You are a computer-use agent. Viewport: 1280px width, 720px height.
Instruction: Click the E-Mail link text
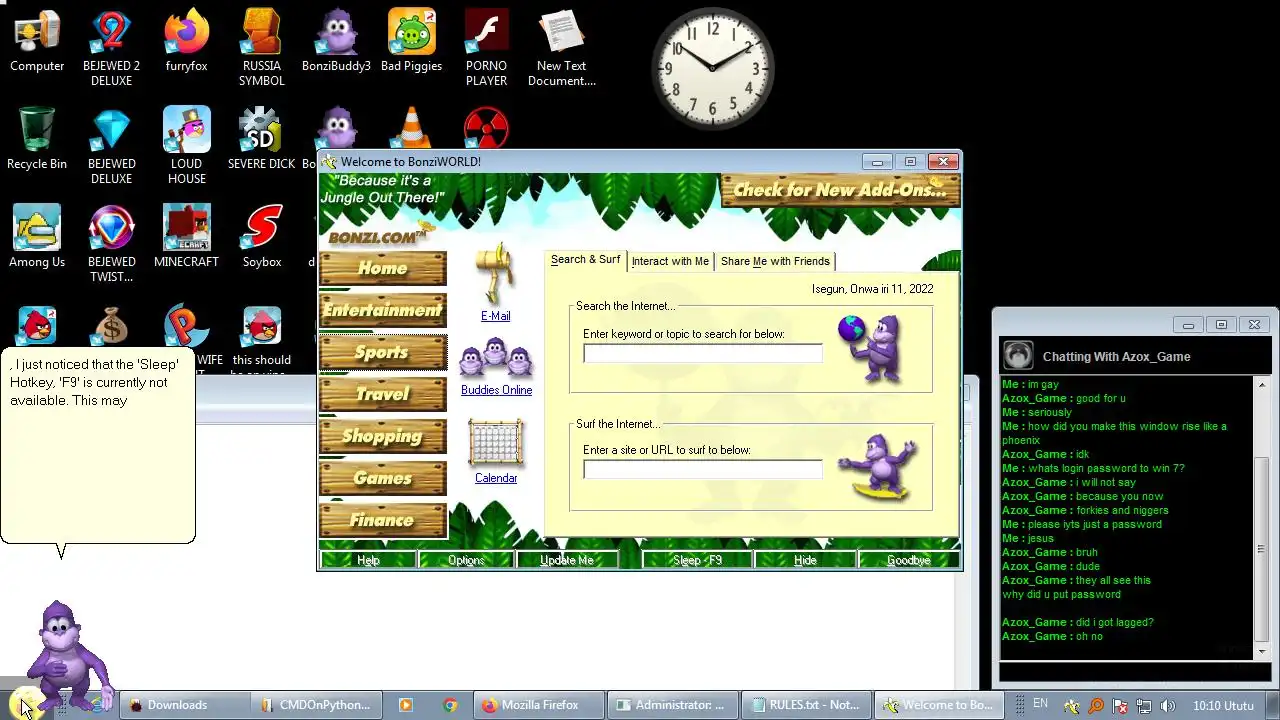click(495, 316)
